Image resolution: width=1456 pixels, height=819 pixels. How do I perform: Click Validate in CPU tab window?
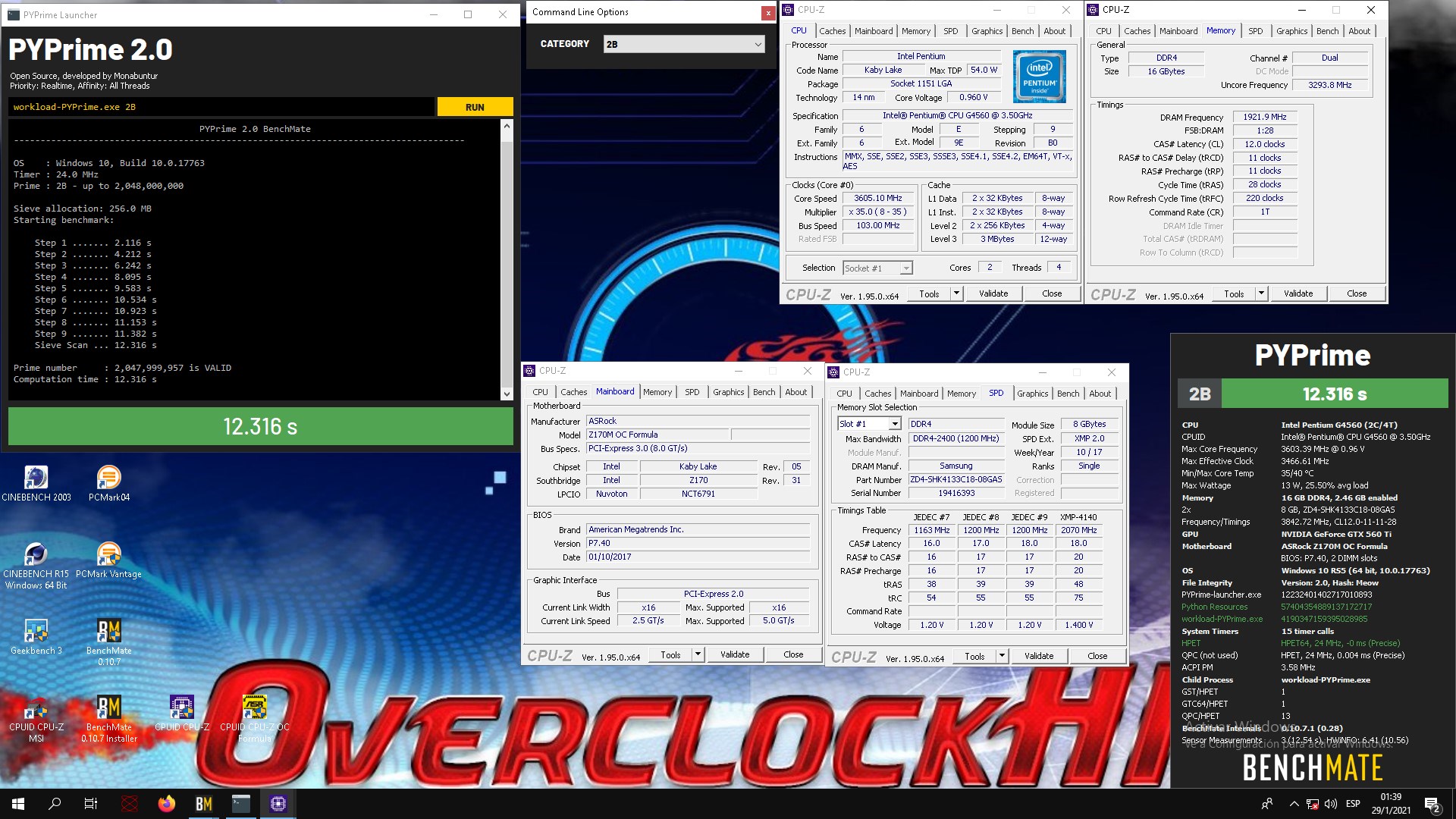993,293
